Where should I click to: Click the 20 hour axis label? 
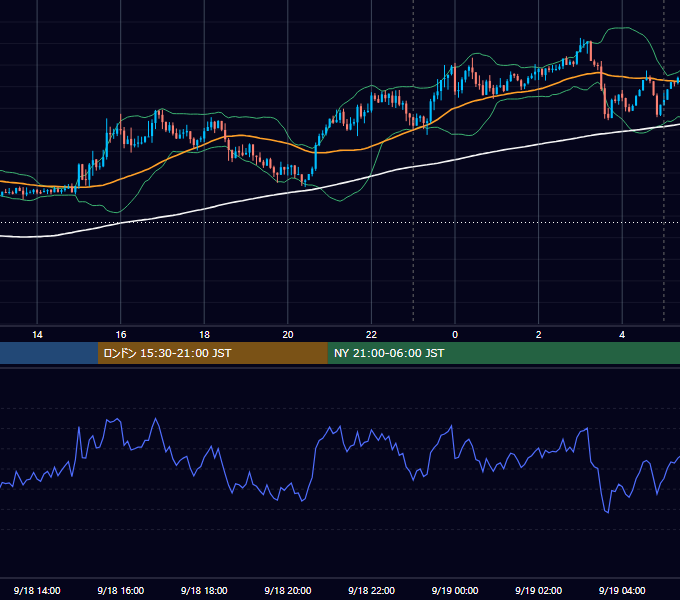[288, 335]
